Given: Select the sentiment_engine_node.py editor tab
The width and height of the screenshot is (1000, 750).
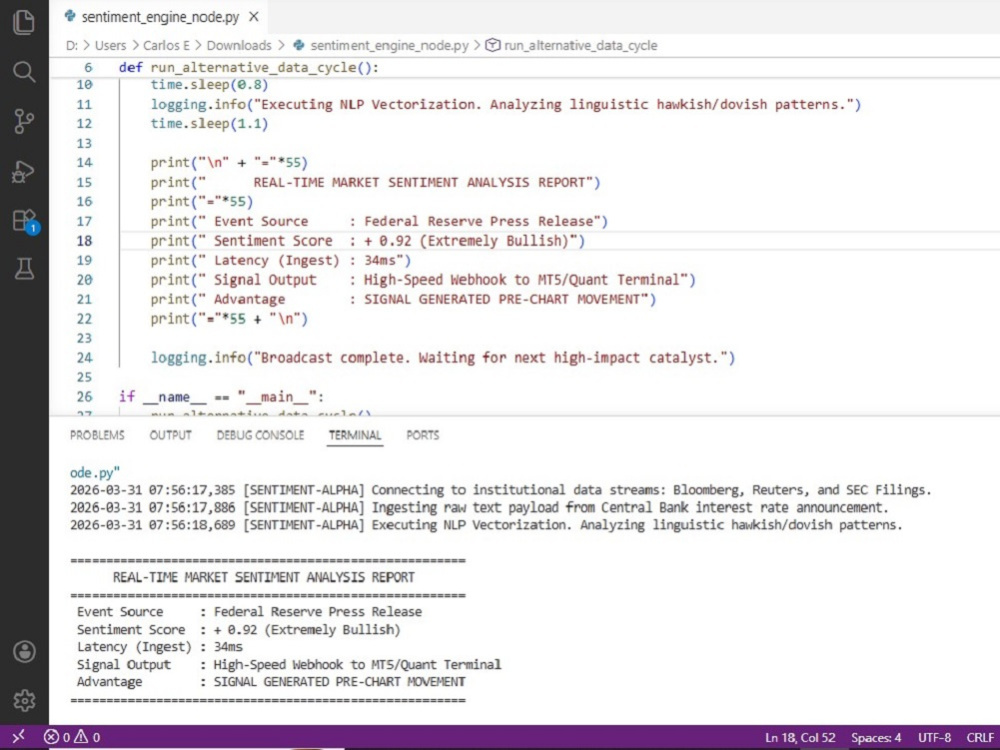Looking at the screenshot, I should [x=159, y=17].
